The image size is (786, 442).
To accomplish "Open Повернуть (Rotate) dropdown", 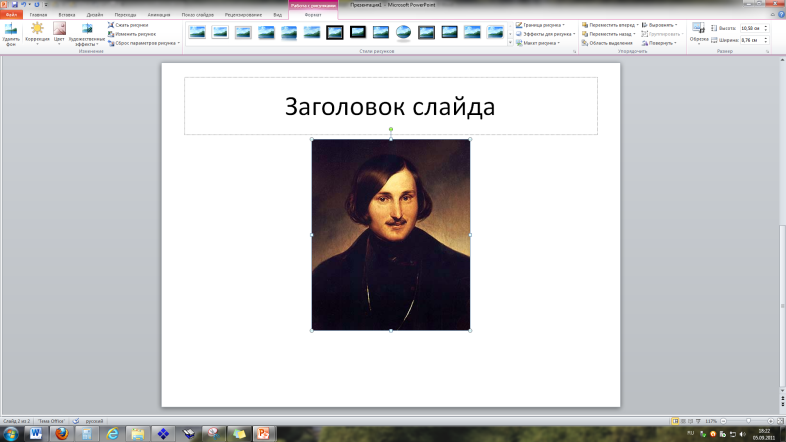I will point(659,43).
